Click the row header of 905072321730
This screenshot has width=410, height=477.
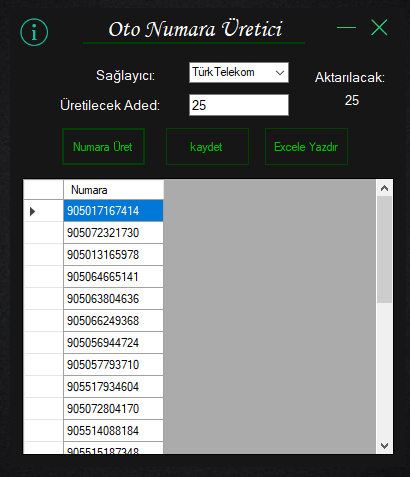(x=44, y=233)
